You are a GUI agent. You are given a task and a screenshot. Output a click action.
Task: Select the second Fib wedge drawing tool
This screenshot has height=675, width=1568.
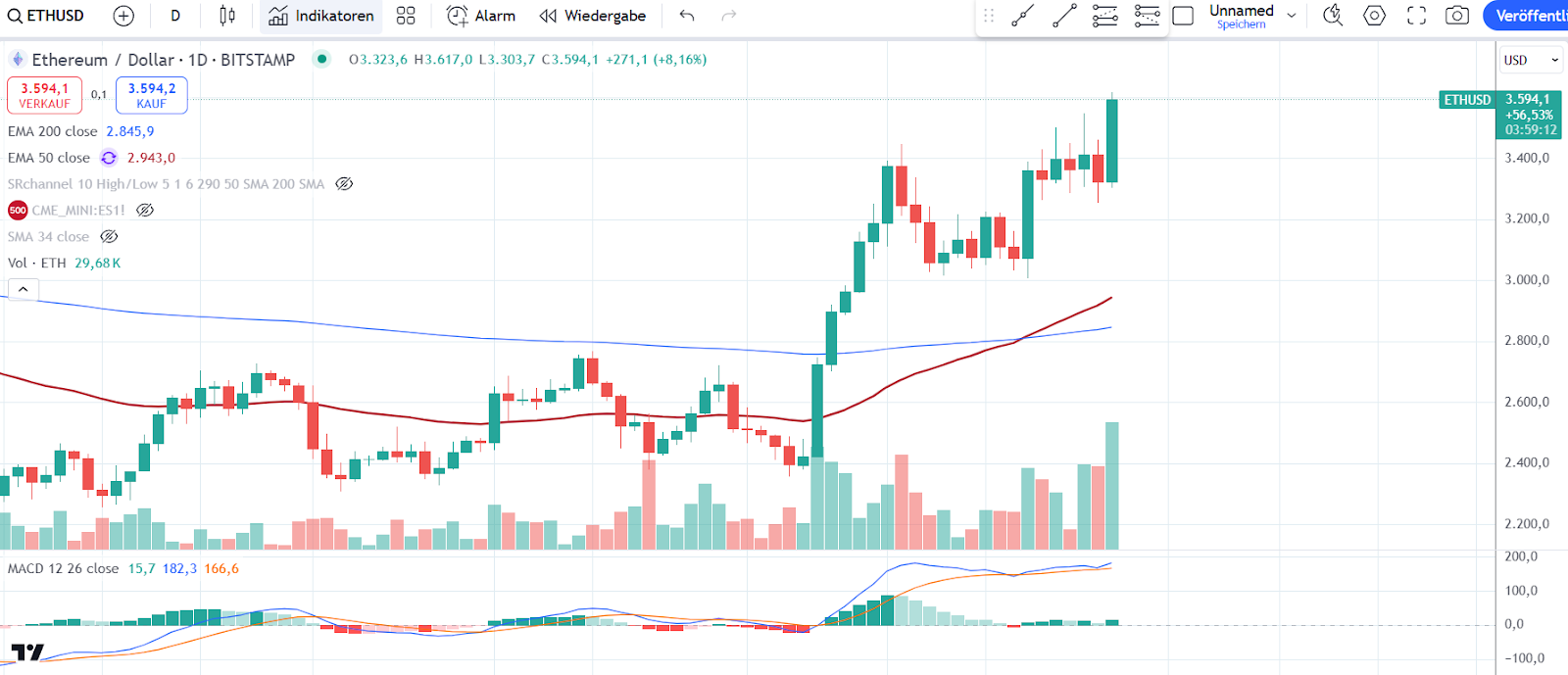click(x=1147, y=16)
